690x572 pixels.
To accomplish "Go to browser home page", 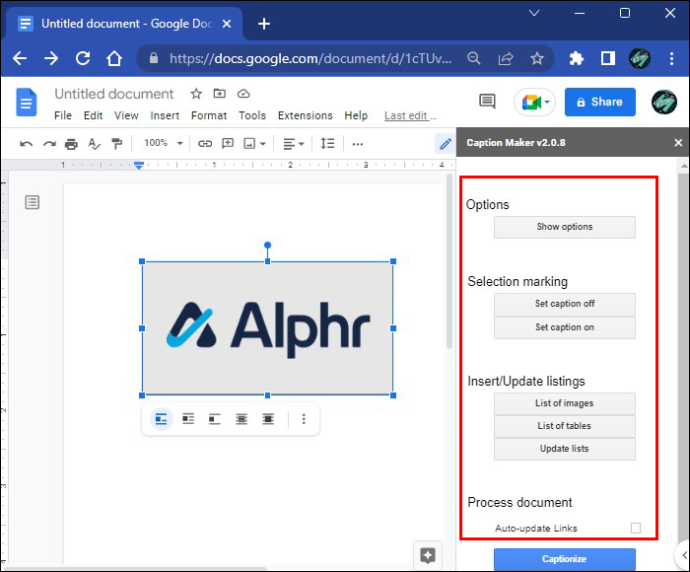I will coord(114,58).
